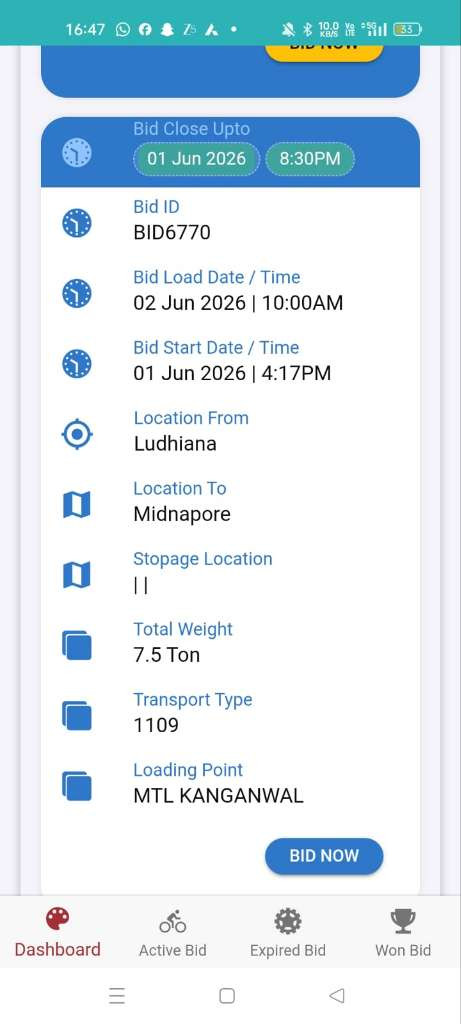Tap the clock icon beside Bid Start Date / Time
The width and height of the screenshot is (461, 1024).
77,364
